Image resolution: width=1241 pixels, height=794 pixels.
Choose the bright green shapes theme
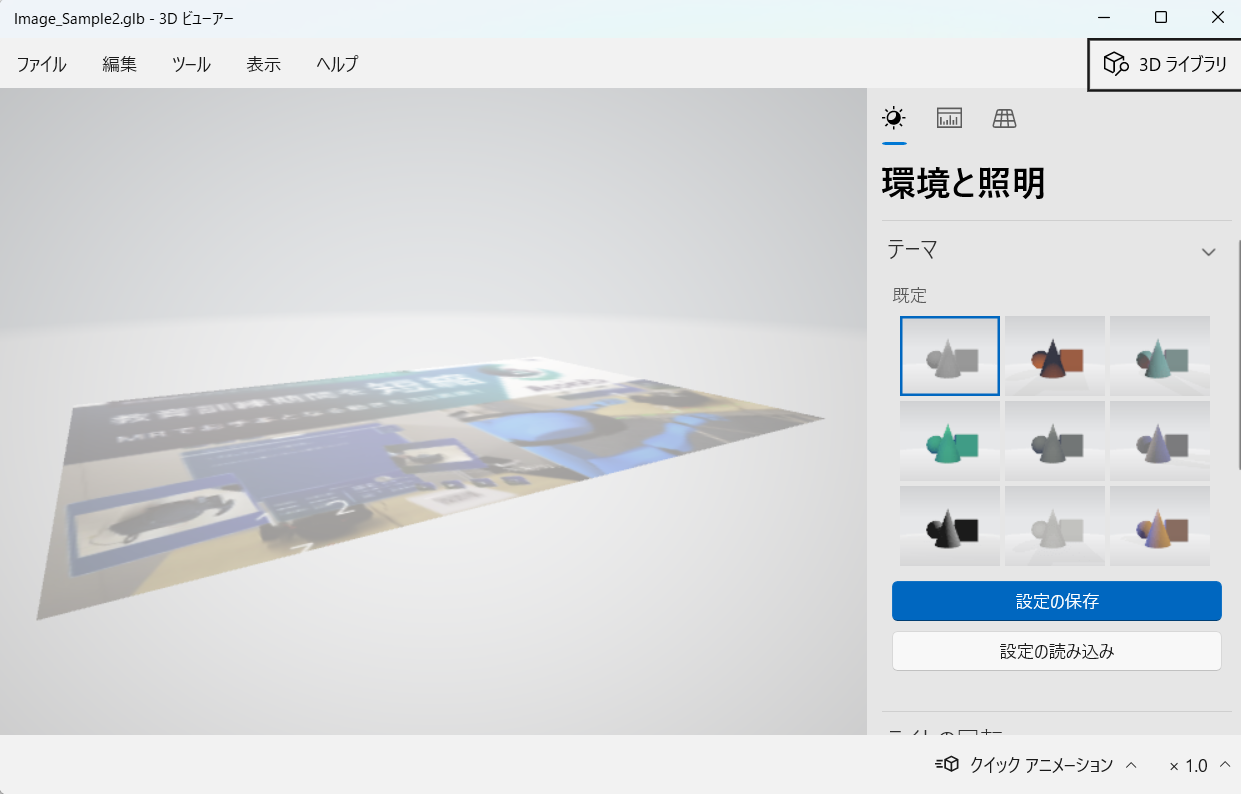point(950,441)
